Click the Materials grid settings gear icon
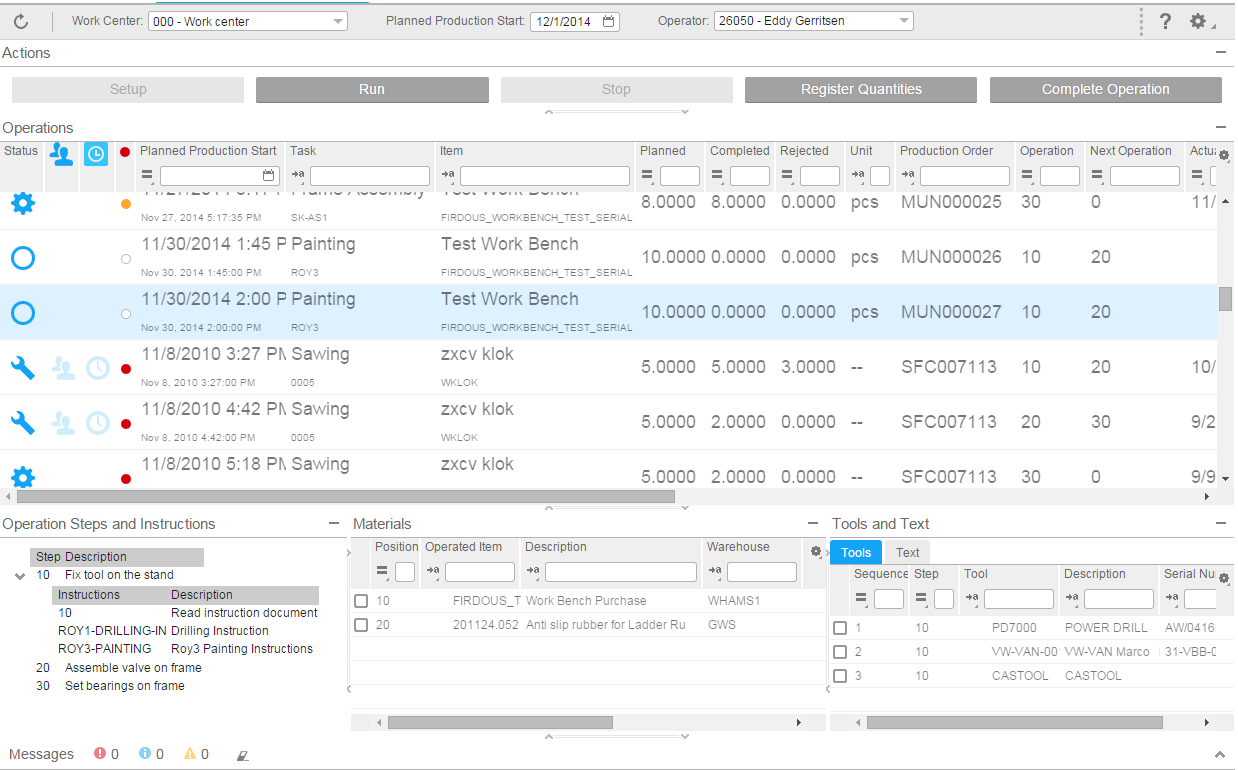This screenshot has height=770, width=1238. point(815,551)
